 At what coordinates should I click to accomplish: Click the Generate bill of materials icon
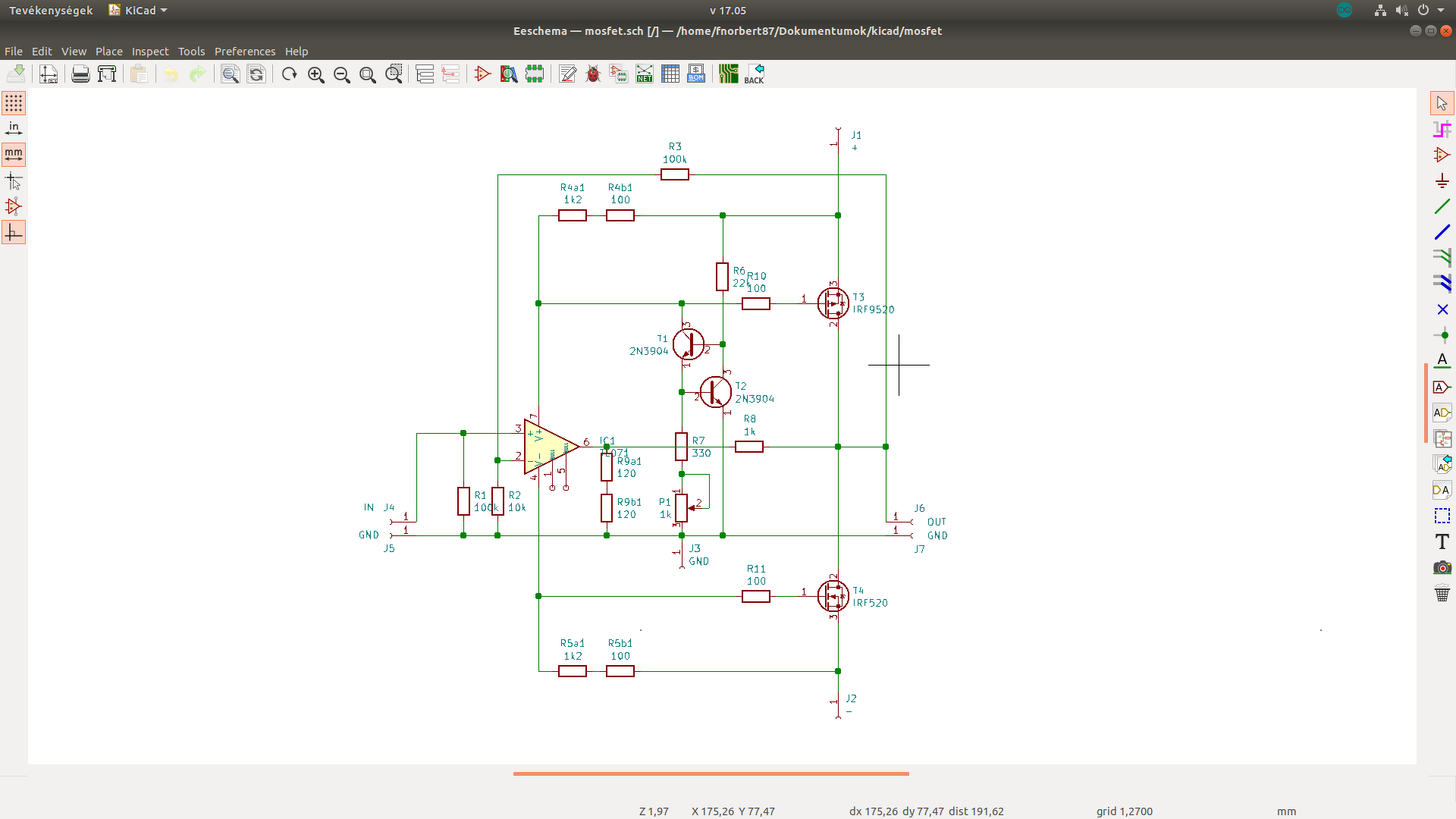[x=695, y=74]
